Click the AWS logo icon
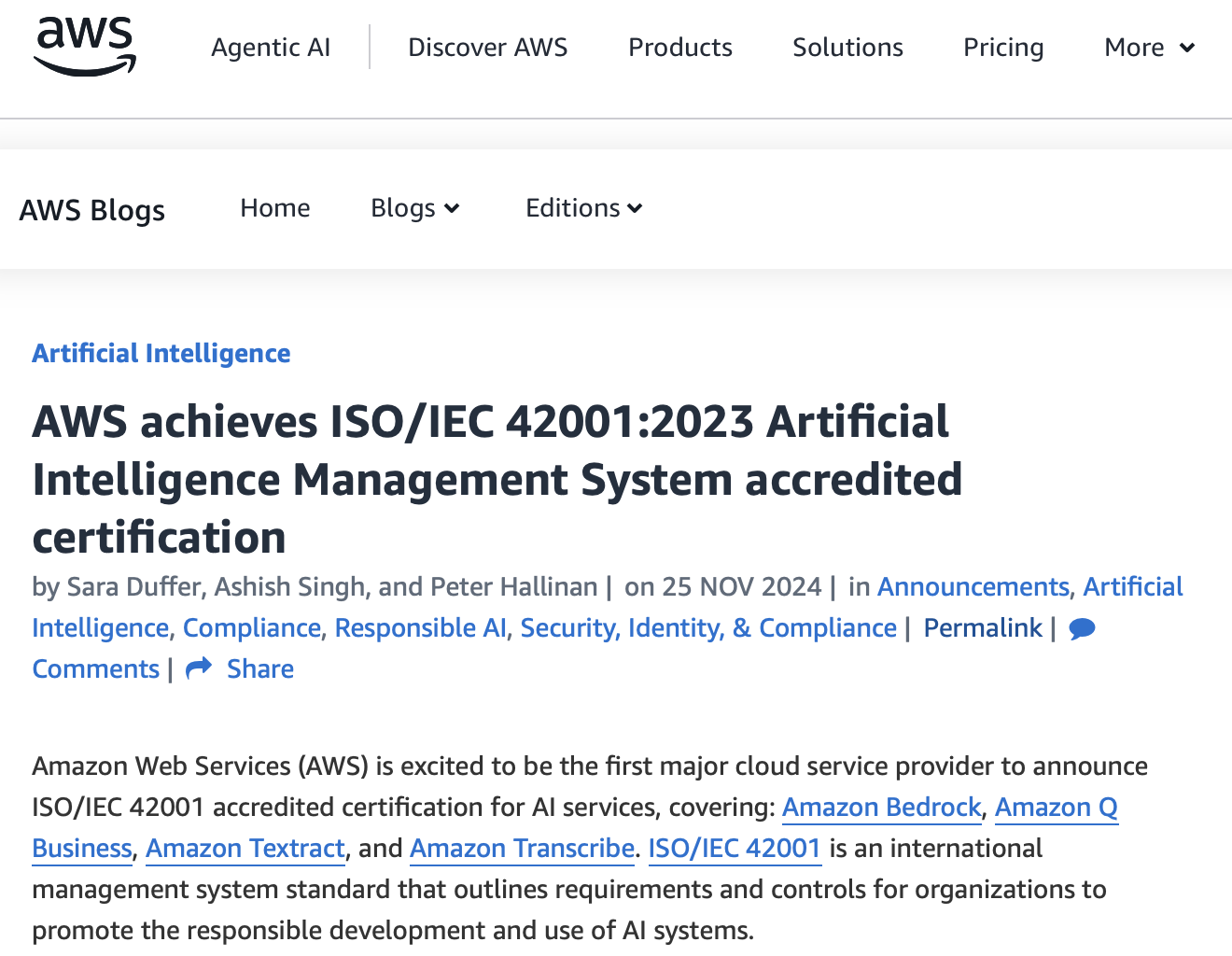1232x956 pixels. [x=85, y=47]
